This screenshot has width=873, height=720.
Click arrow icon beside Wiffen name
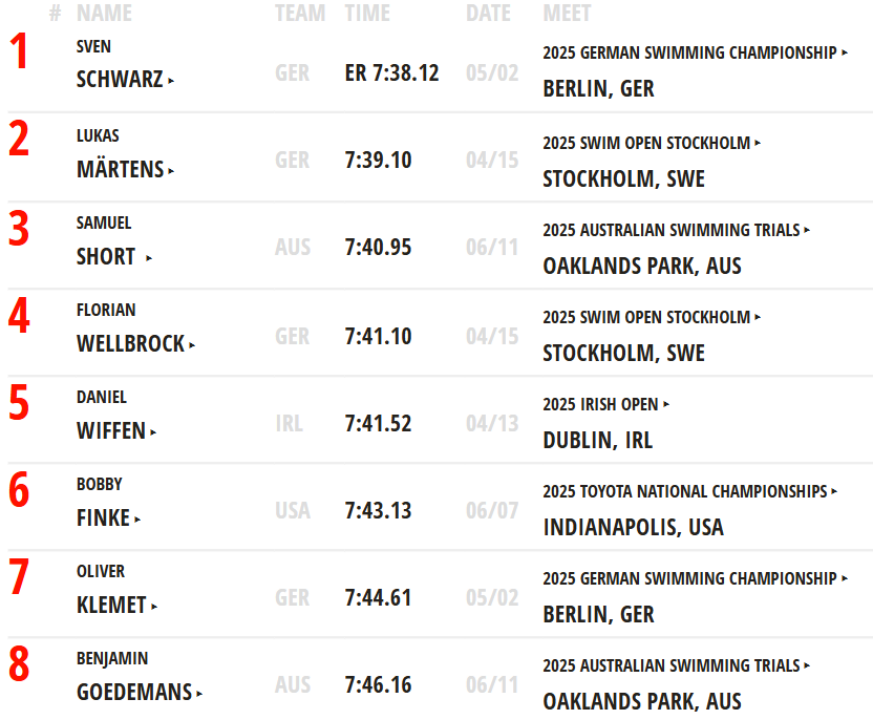(153, 432)
